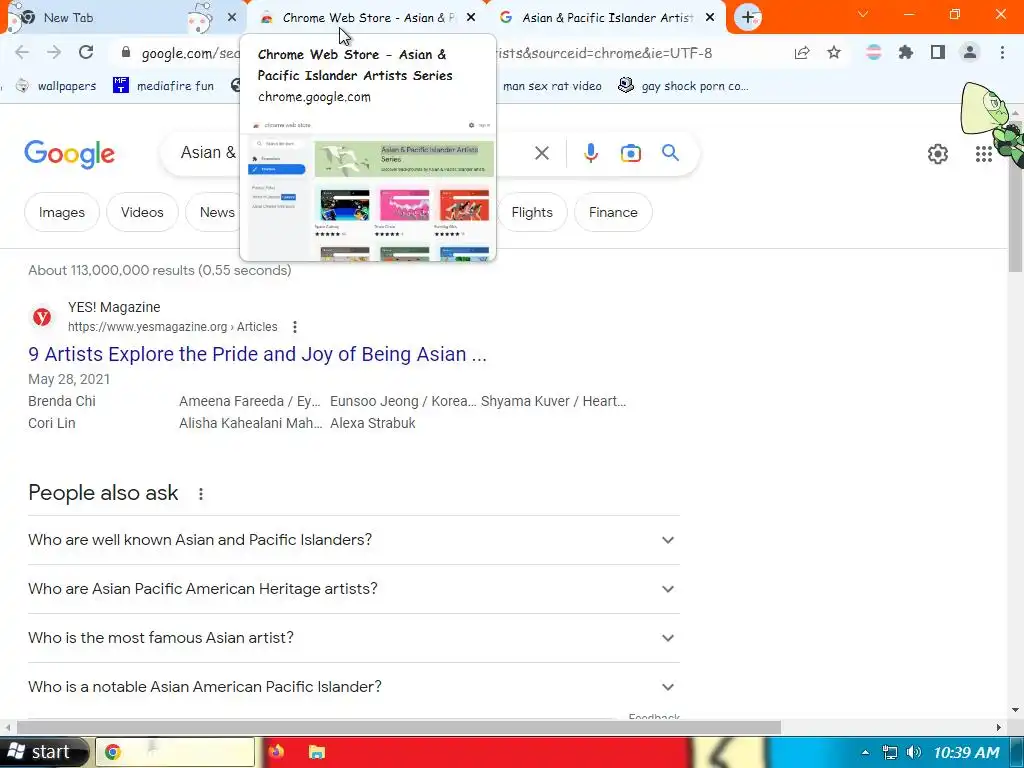1024x768 pixels.
Task: Open the wallpapers bookmark
Action: [56, 86]
